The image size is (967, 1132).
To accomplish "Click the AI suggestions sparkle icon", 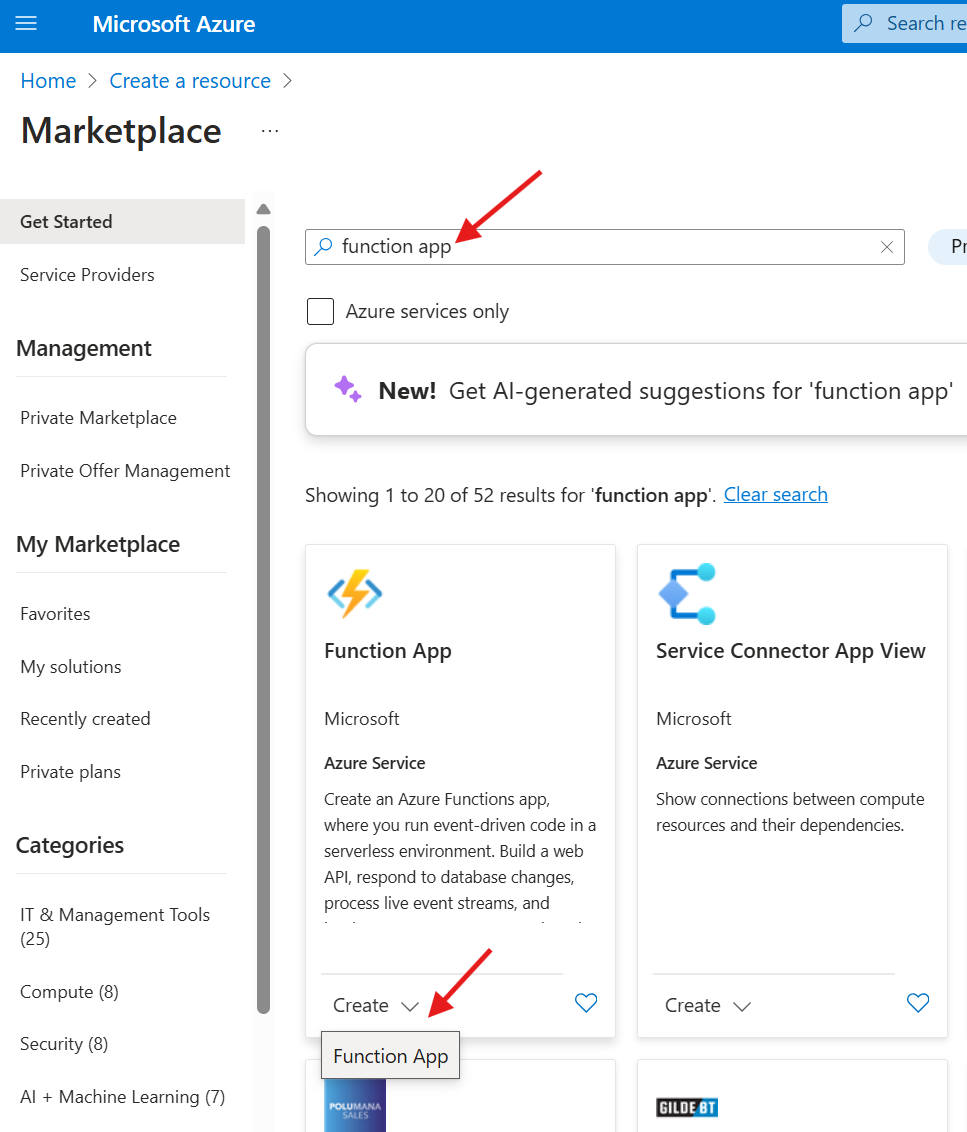I will [347, 389].
